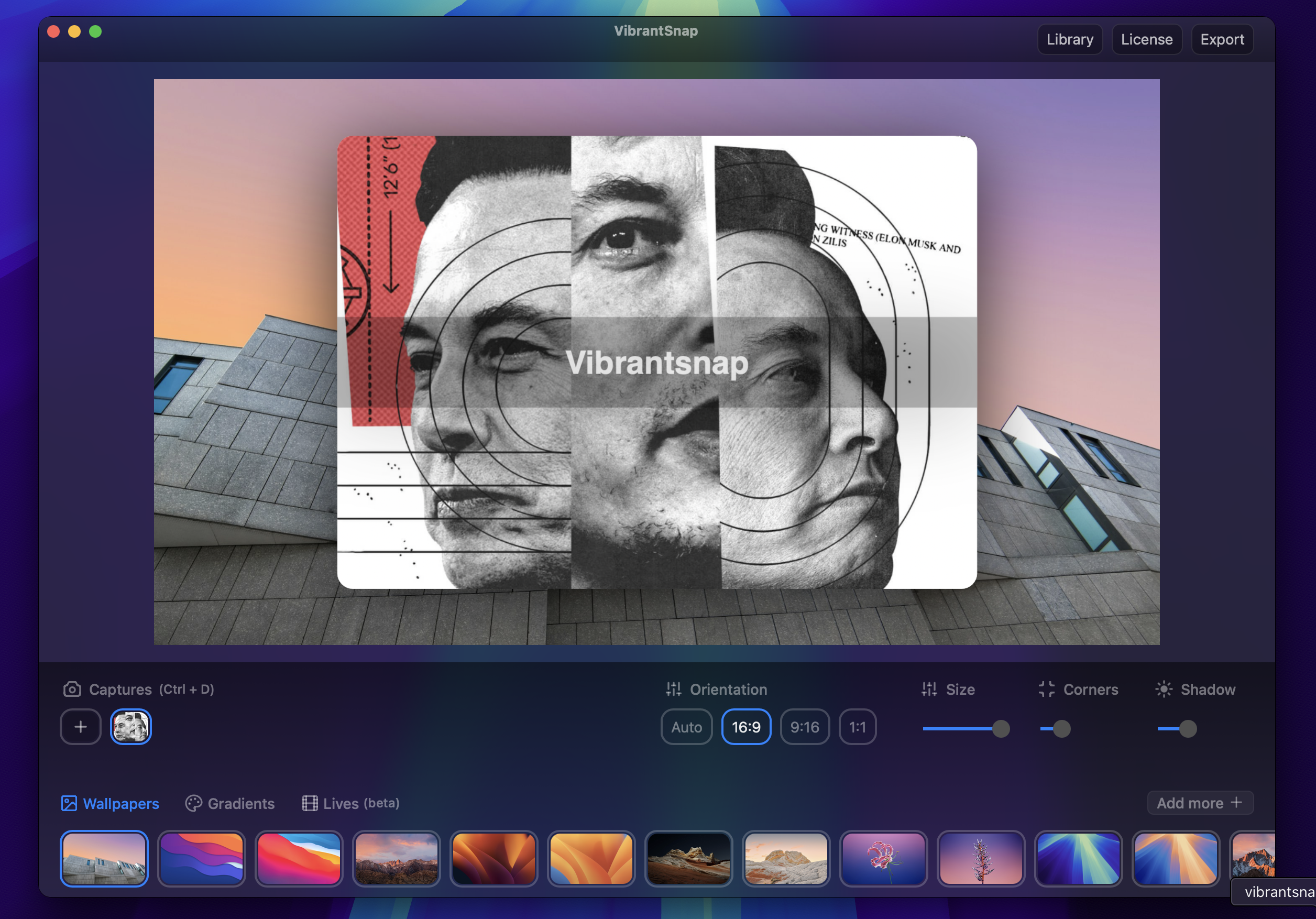
Task: Click the Corners bracket icon
Action: pos(1046,688)
